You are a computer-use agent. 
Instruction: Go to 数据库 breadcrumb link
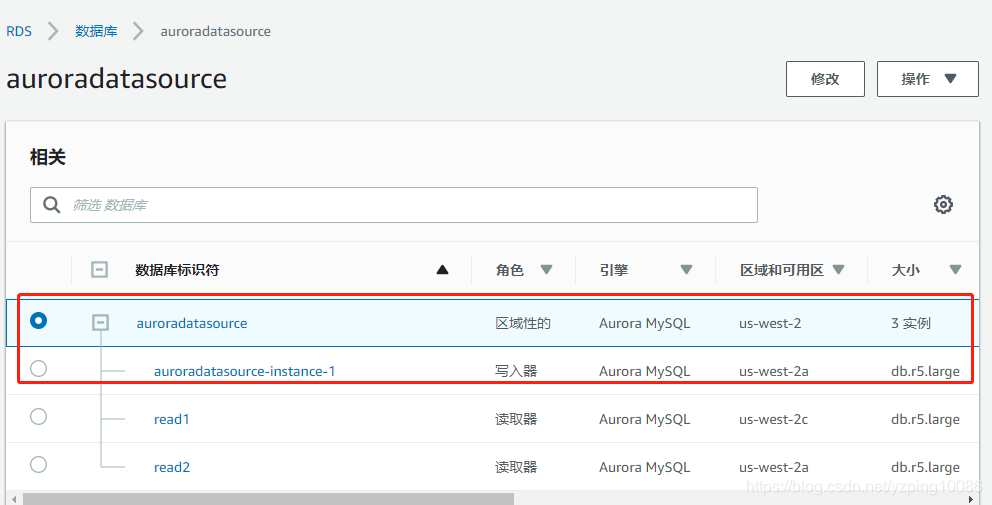coord(96,31)
